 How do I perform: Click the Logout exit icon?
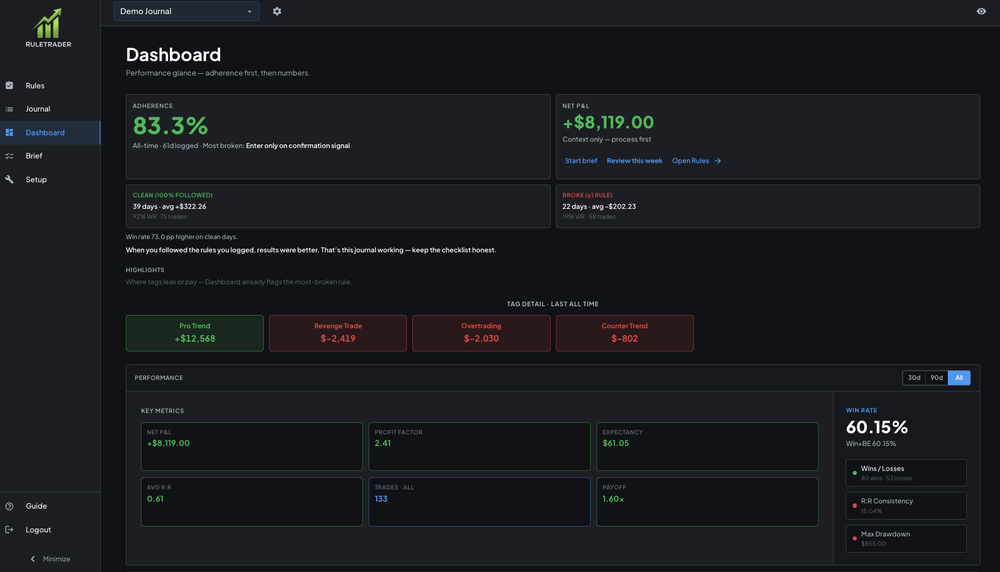pyautogui.click(x=10, y=529)
